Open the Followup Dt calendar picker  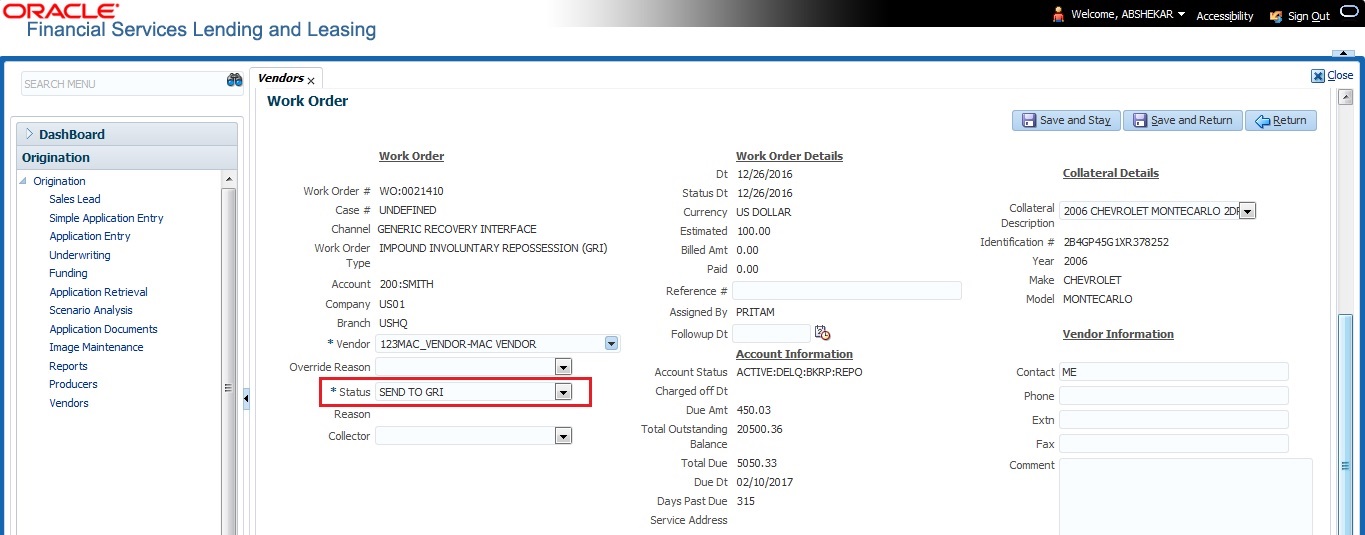(822, 333)
